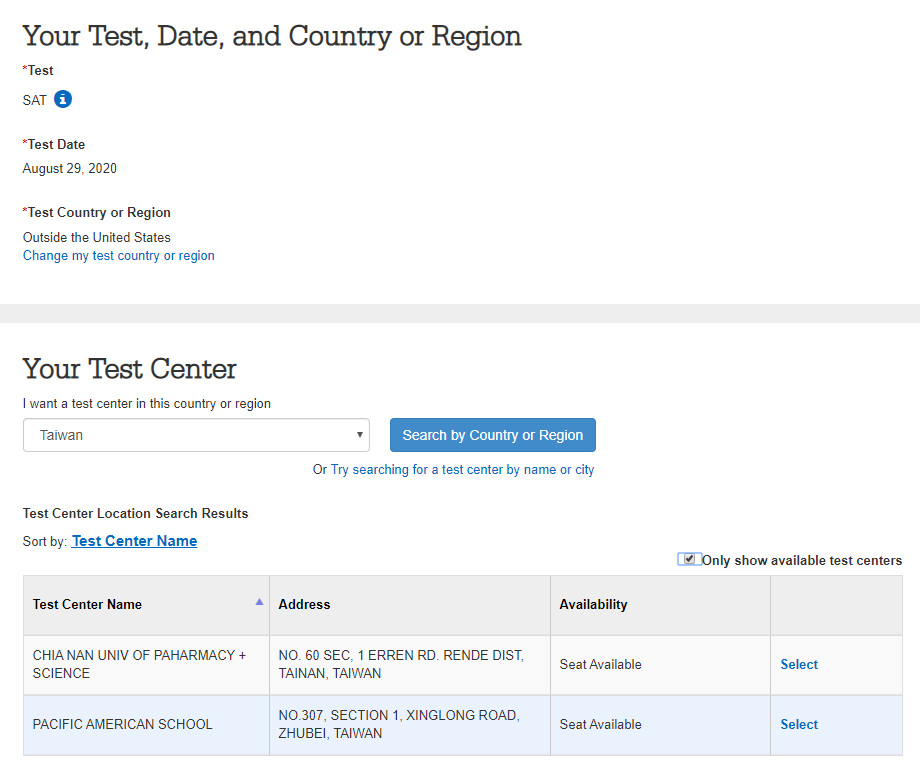
Task: Click the Availability column header
Action: (x=593, y=604)
